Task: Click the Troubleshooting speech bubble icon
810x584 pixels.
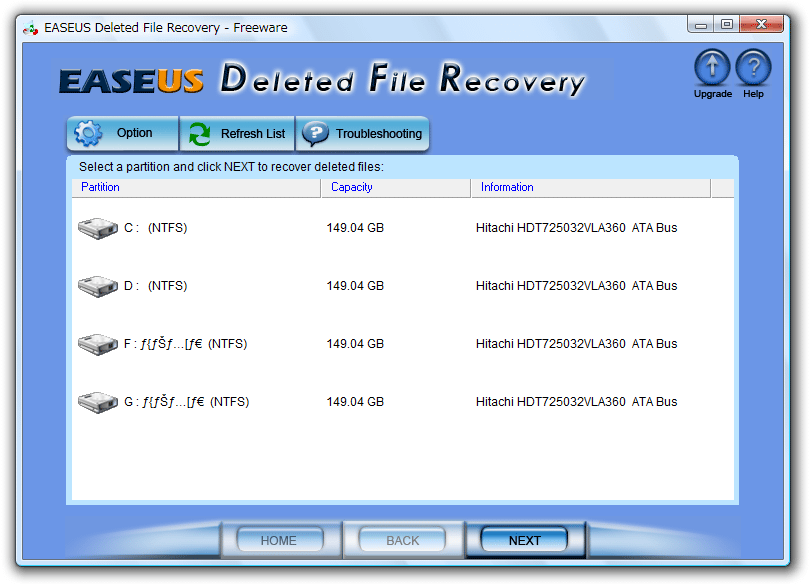Action: tap(316, 134)
